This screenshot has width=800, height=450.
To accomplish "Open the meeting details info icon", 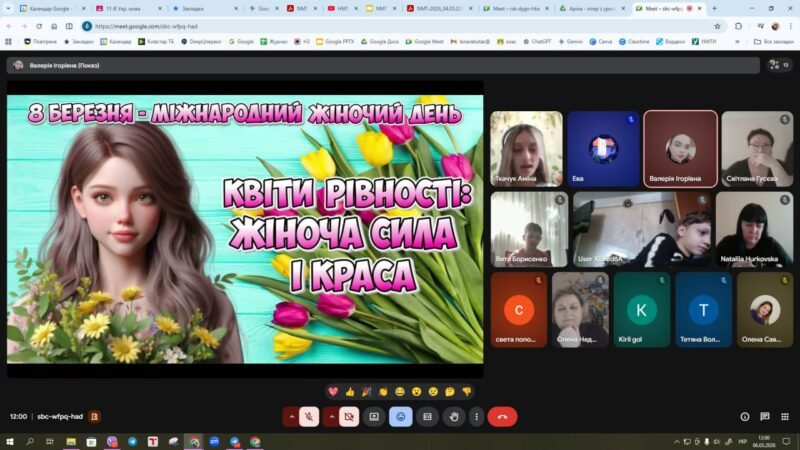I will (744, 416).
